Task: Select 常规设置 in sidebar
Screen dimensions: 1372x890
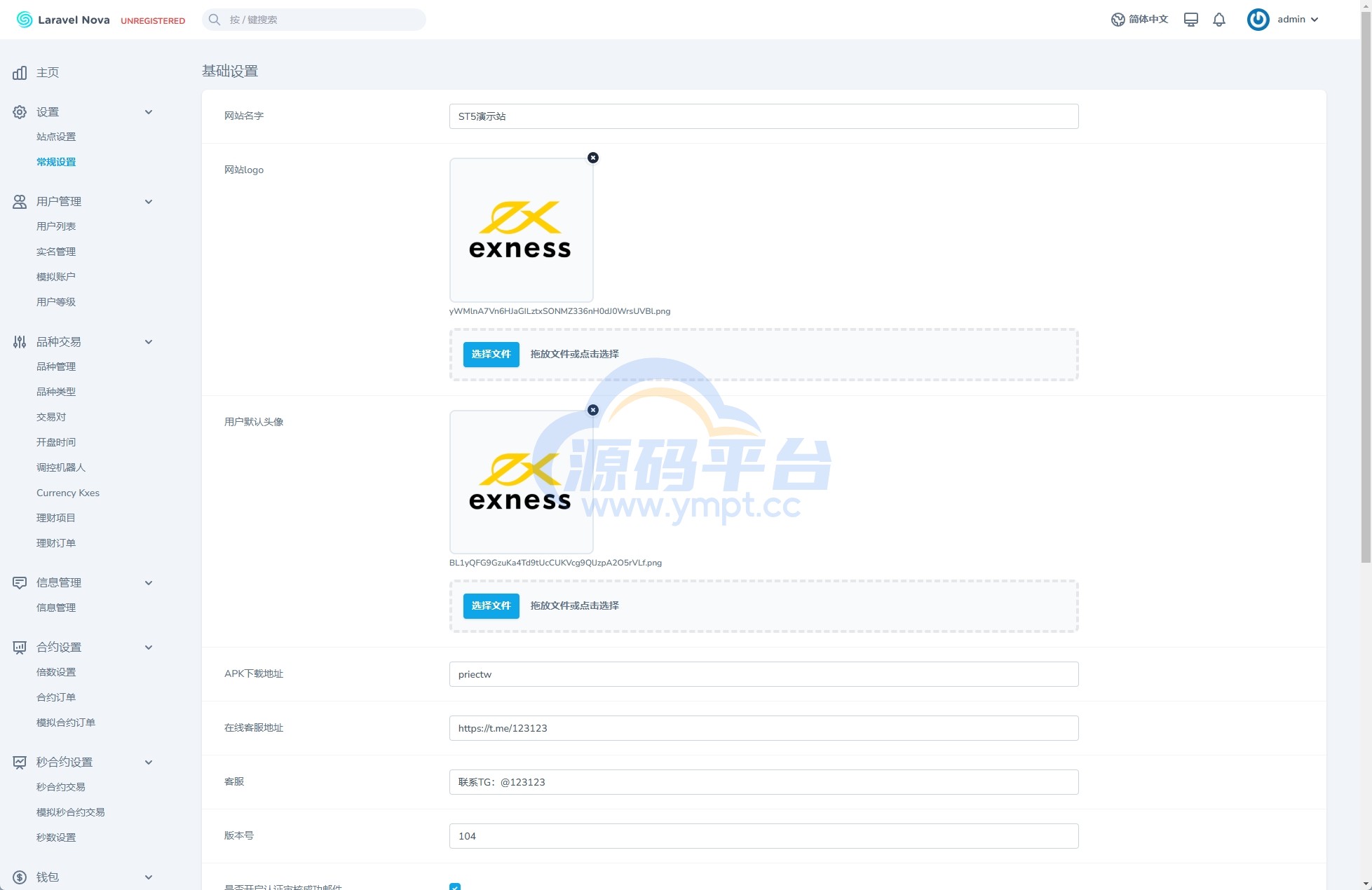Action: [56, 162]
